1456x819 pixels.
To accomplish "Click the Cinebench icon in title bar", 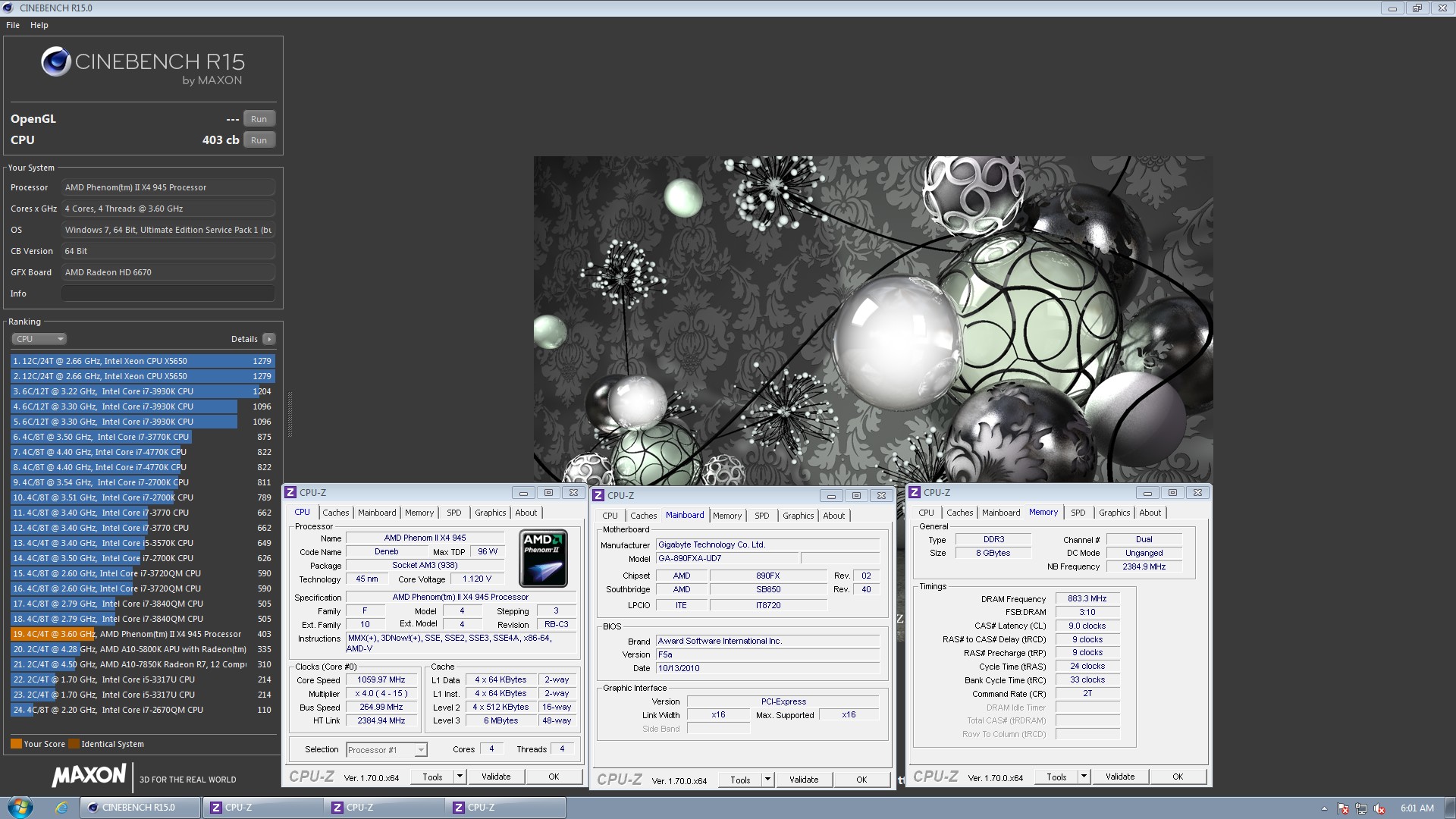I will [x=8, y=8].
